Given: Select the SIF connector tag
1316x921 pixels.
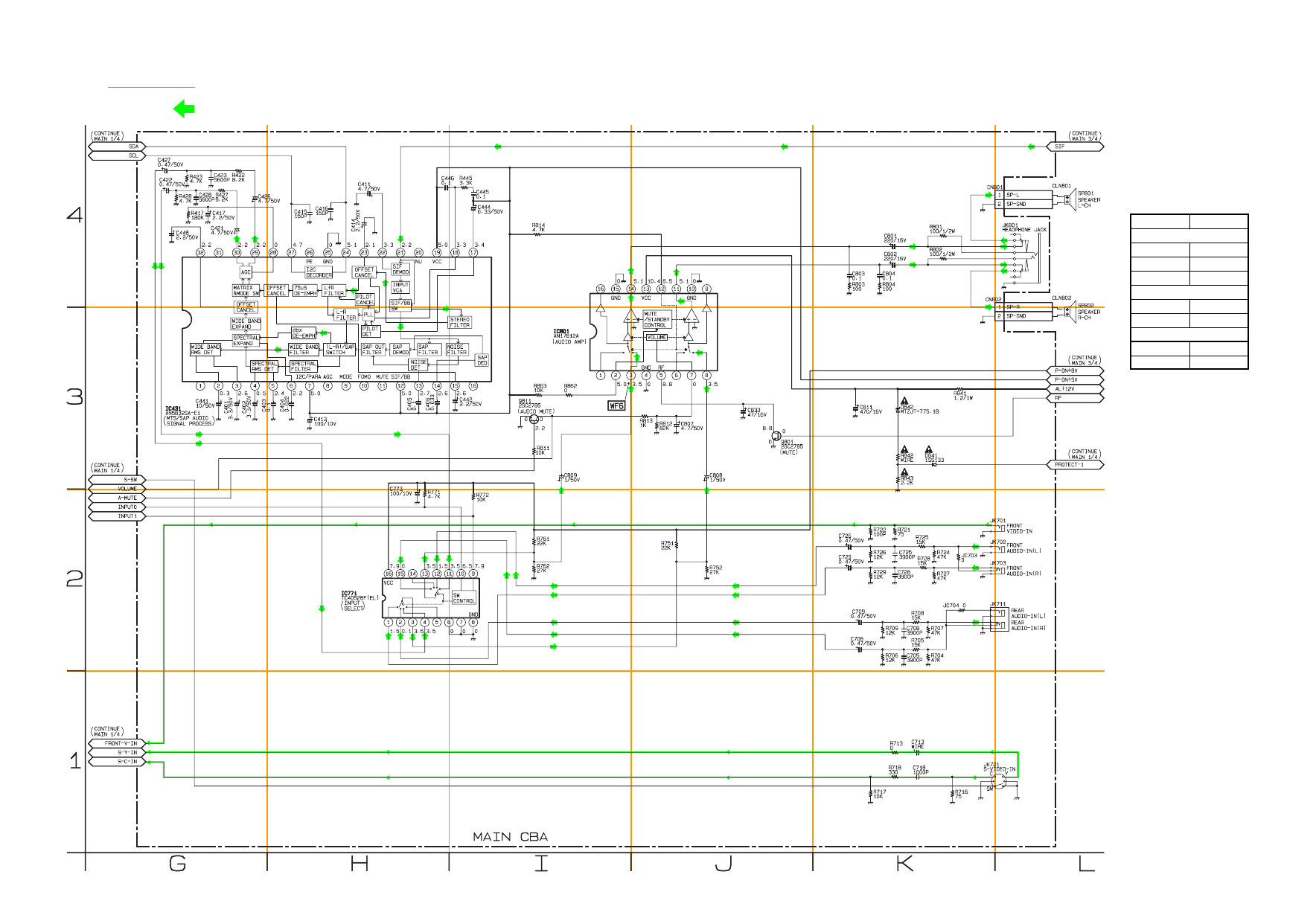Looking at the screenshot, I should [x=1075, y=147].
